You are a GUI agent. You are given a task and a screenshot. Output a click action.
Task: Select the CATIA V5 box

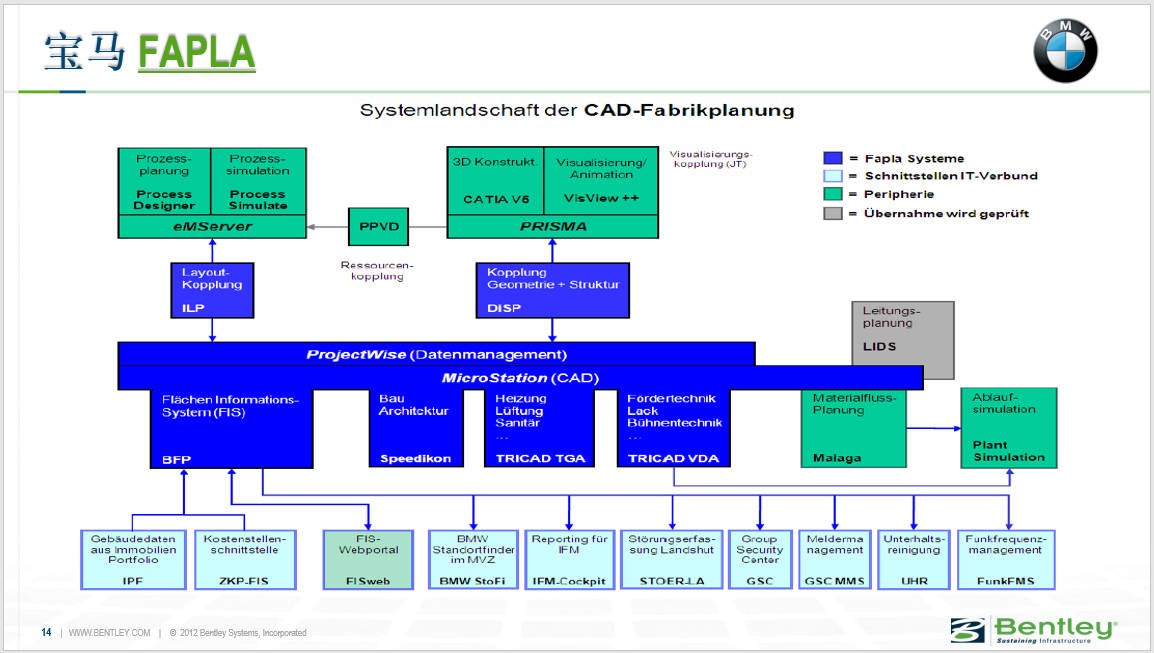(x=495, y=181)
